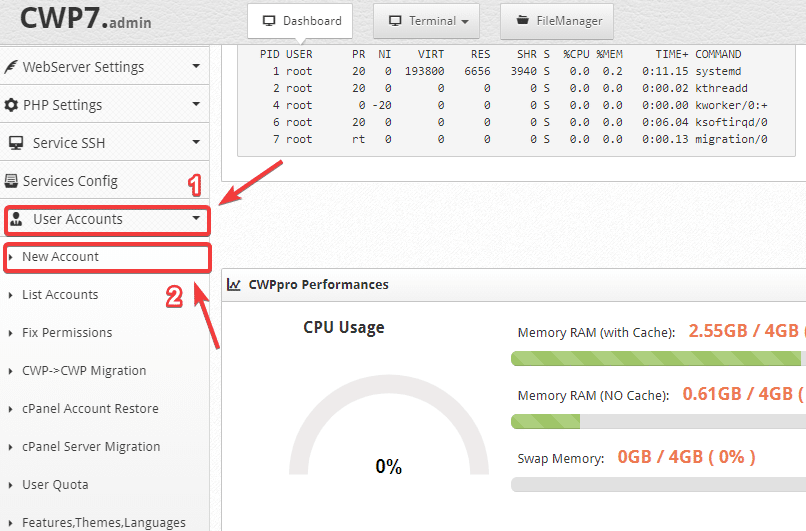The width and height of the screenshot is (806, 531).
Task: Open Fix Permissions option
Action: pos(67,333)
